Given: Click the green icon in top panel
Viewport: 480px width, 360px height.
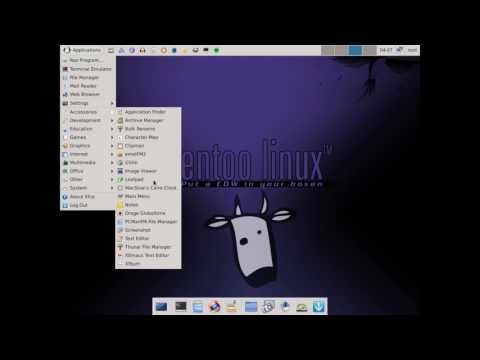Looking at the screenshot, I should point(216,50).
